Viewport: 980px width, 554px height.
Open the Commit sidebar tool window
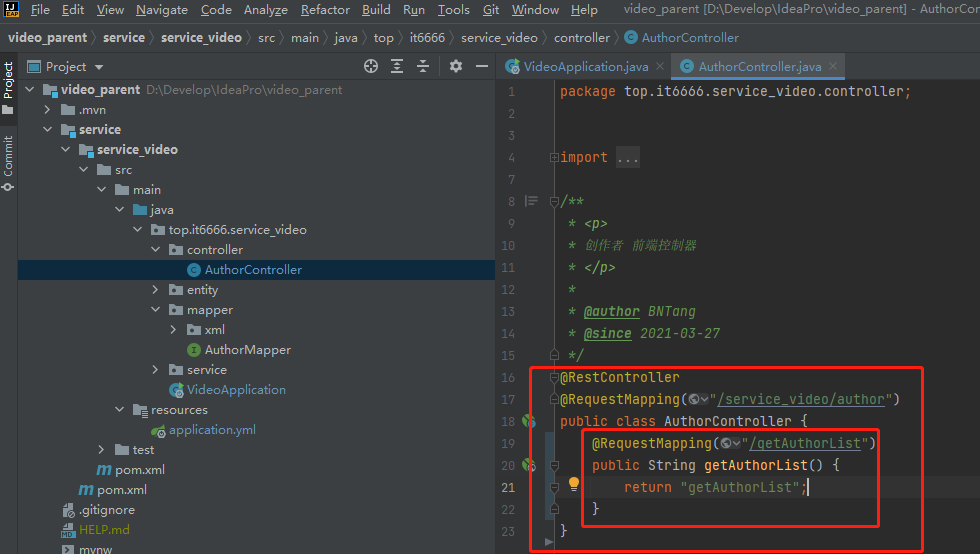pyautogui.click(x=8, y=163)
